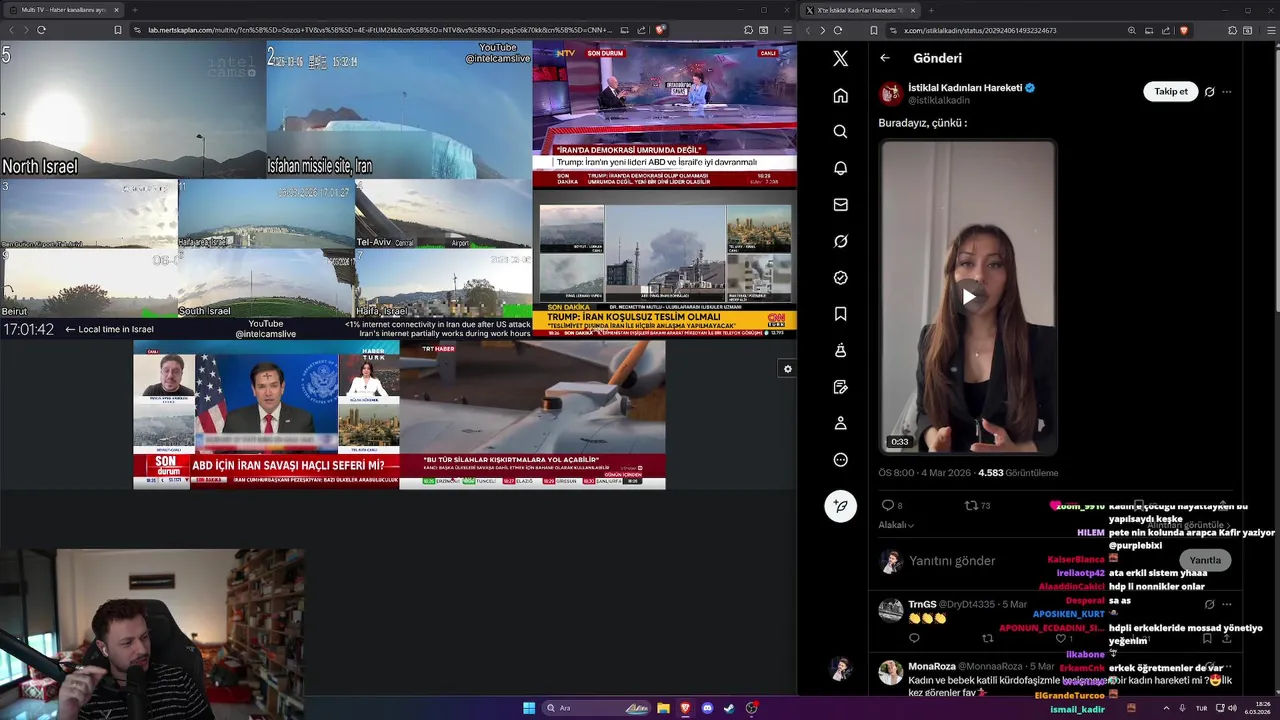1280x720 pixels.
Task: Open Multi TV settings gear icon
Action: (x=787, y=369)
